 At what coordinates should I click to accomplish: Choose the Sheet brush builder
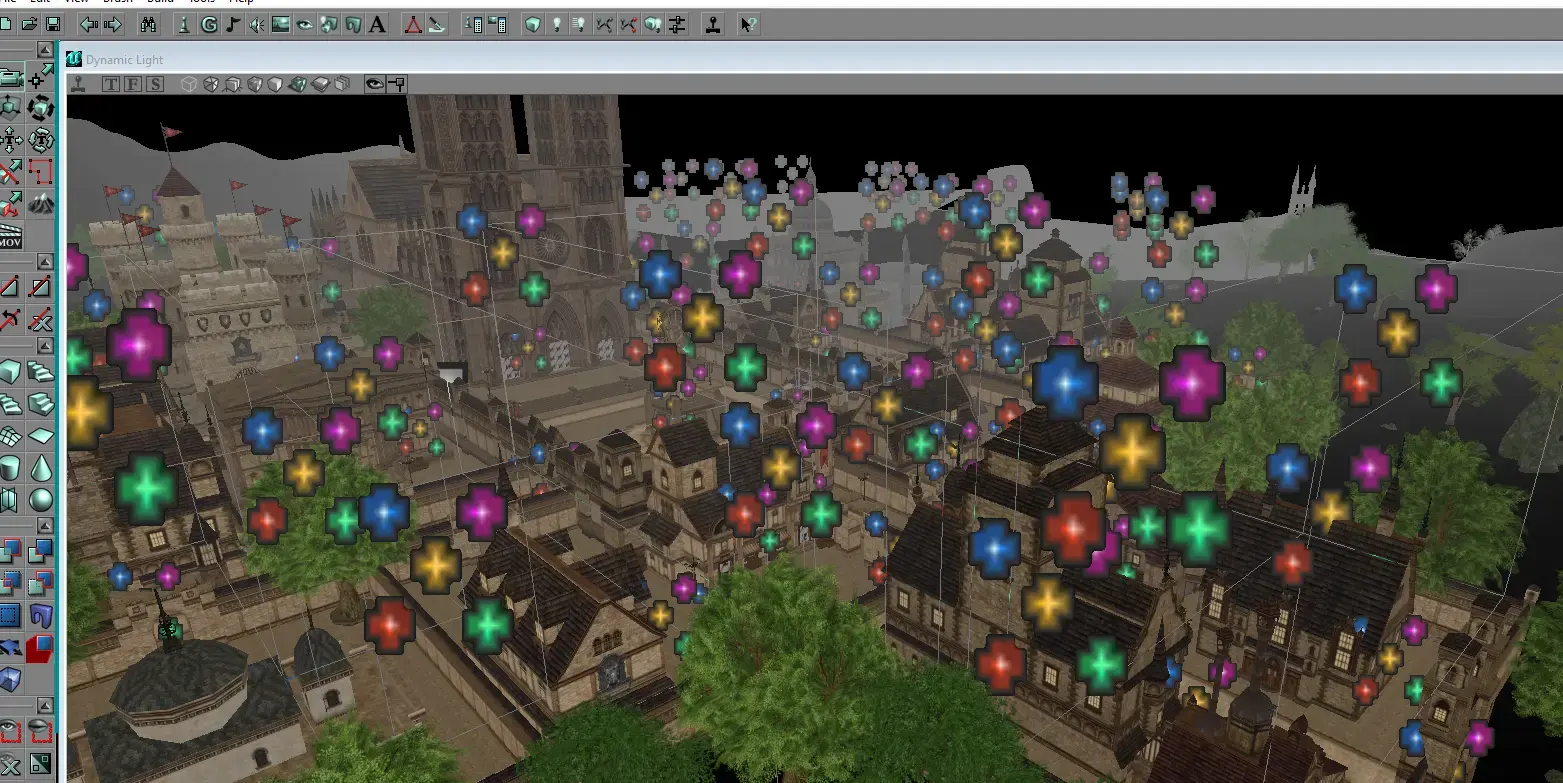41,435
